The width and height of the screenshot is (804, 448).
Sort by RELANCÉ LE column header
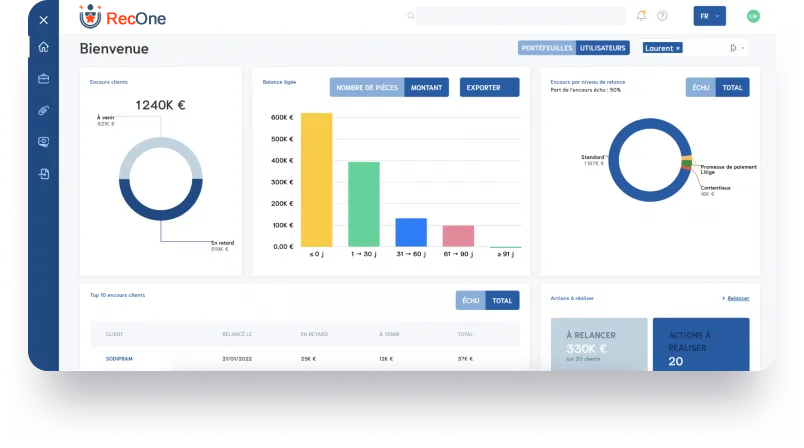(x=237, y=334)
